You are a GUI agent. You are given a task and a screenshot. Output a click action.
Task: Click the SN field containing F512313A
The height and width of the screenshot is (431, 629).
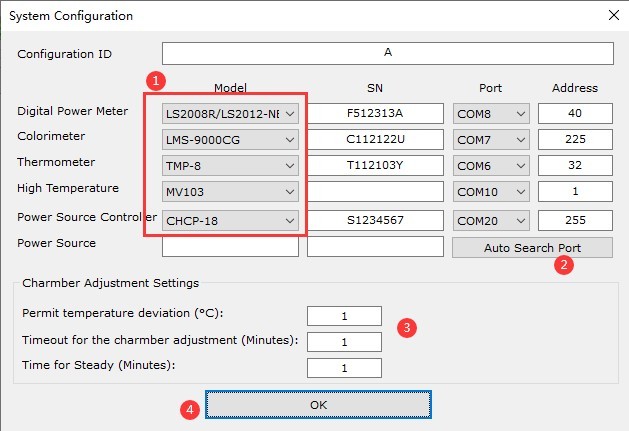point(375,114)
